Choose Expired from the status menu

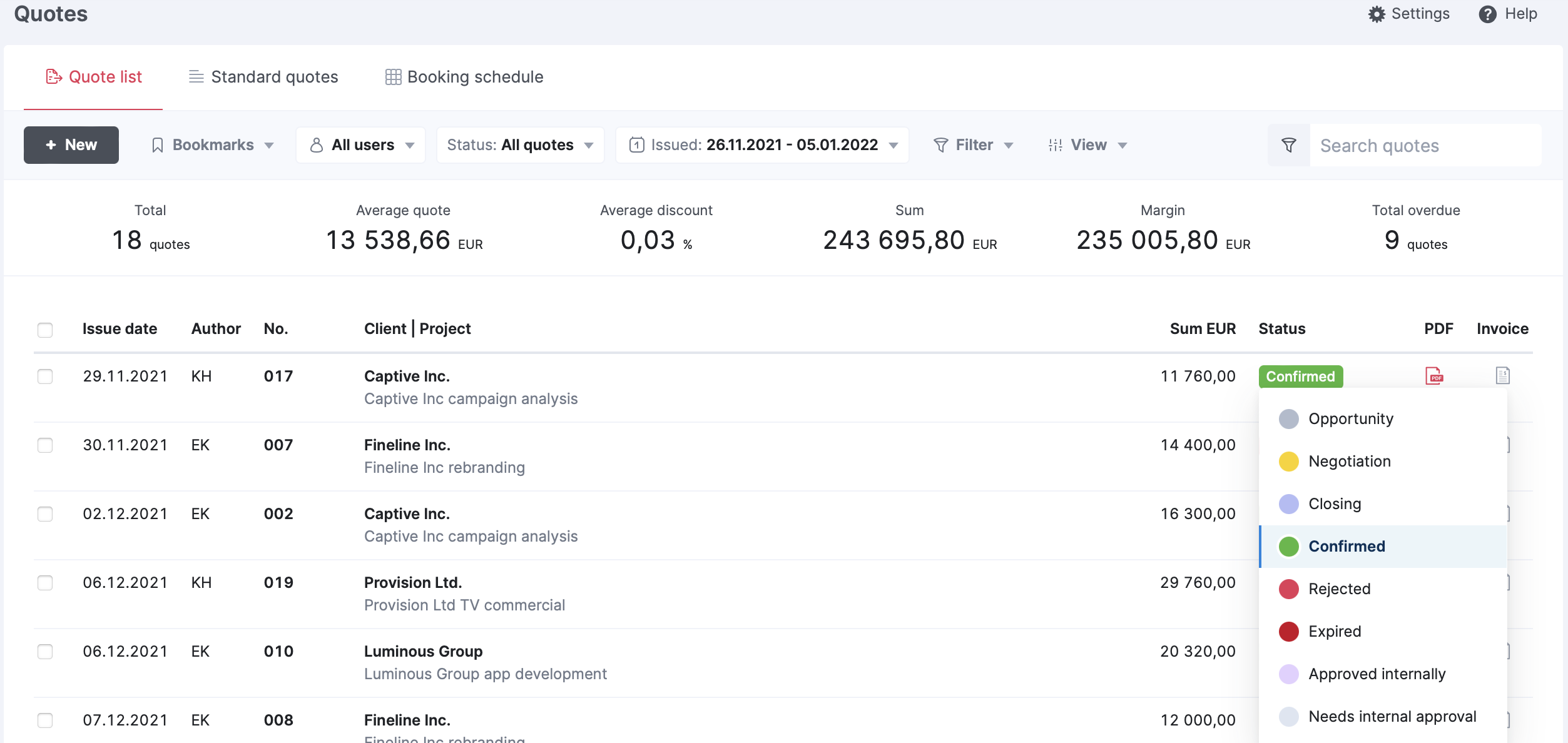click(x=1383, y=632)
